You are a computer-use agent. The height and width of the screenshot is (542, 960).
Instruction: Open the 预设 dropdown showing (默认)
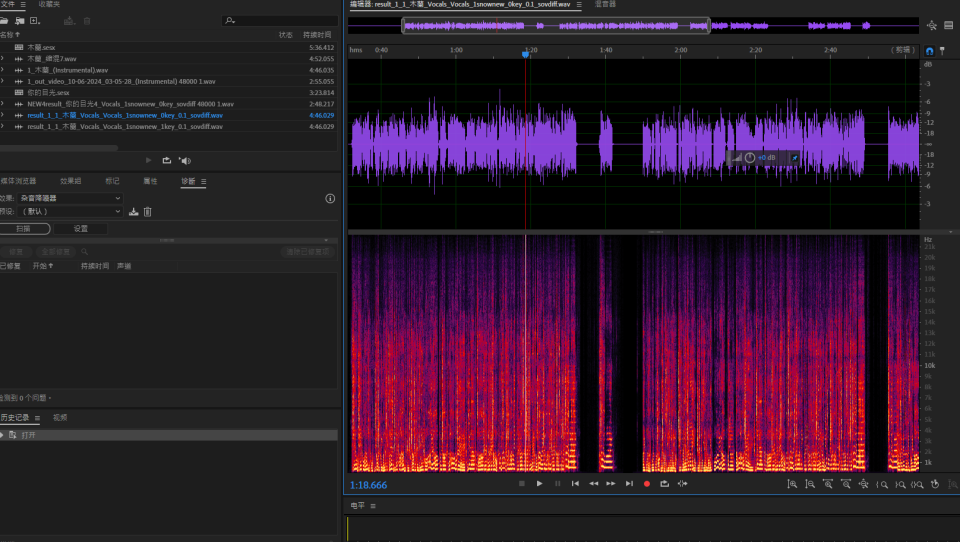pyautogui.click(x=70, y=212)
